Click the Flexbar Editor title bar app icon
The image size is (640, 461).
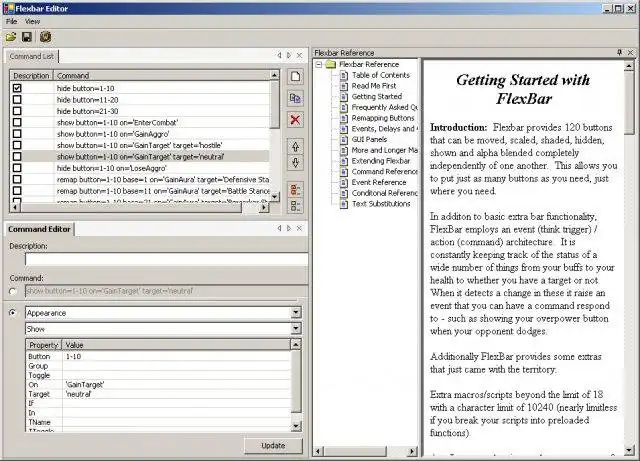coord(8,8)
